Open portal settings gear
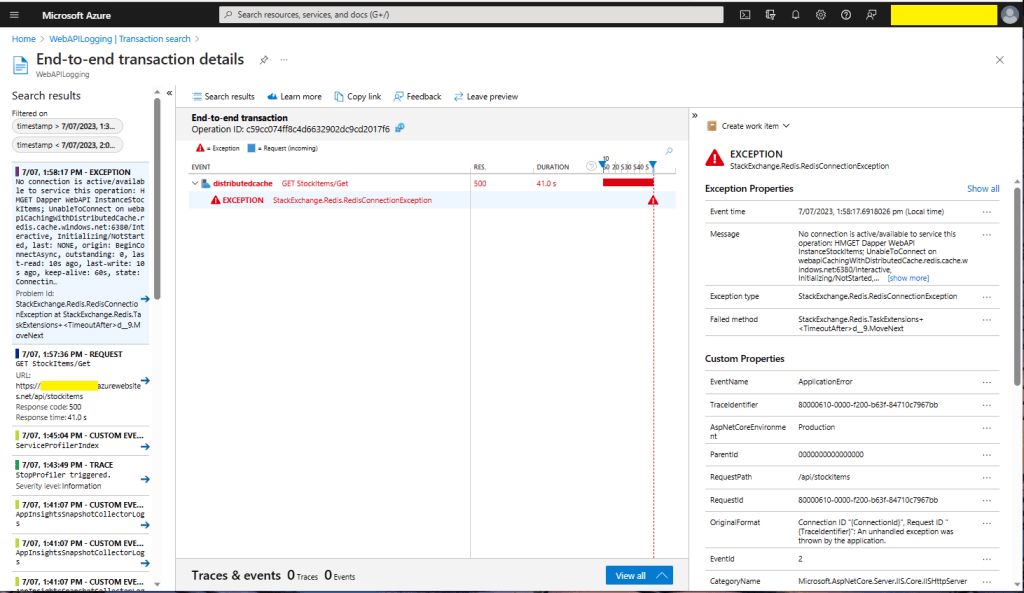Viewport: 1024px width, 593px height. point(821,15)
